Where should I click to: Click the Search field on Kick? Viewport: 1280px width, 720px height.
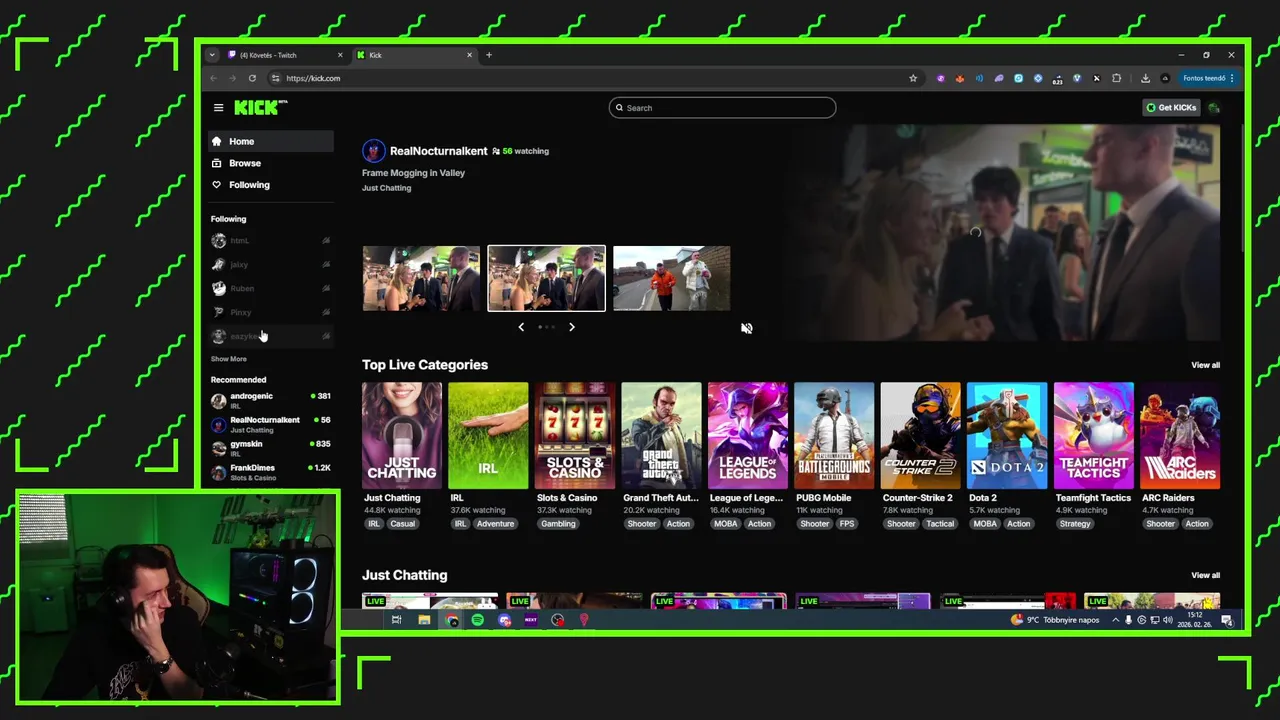point(722,108)
